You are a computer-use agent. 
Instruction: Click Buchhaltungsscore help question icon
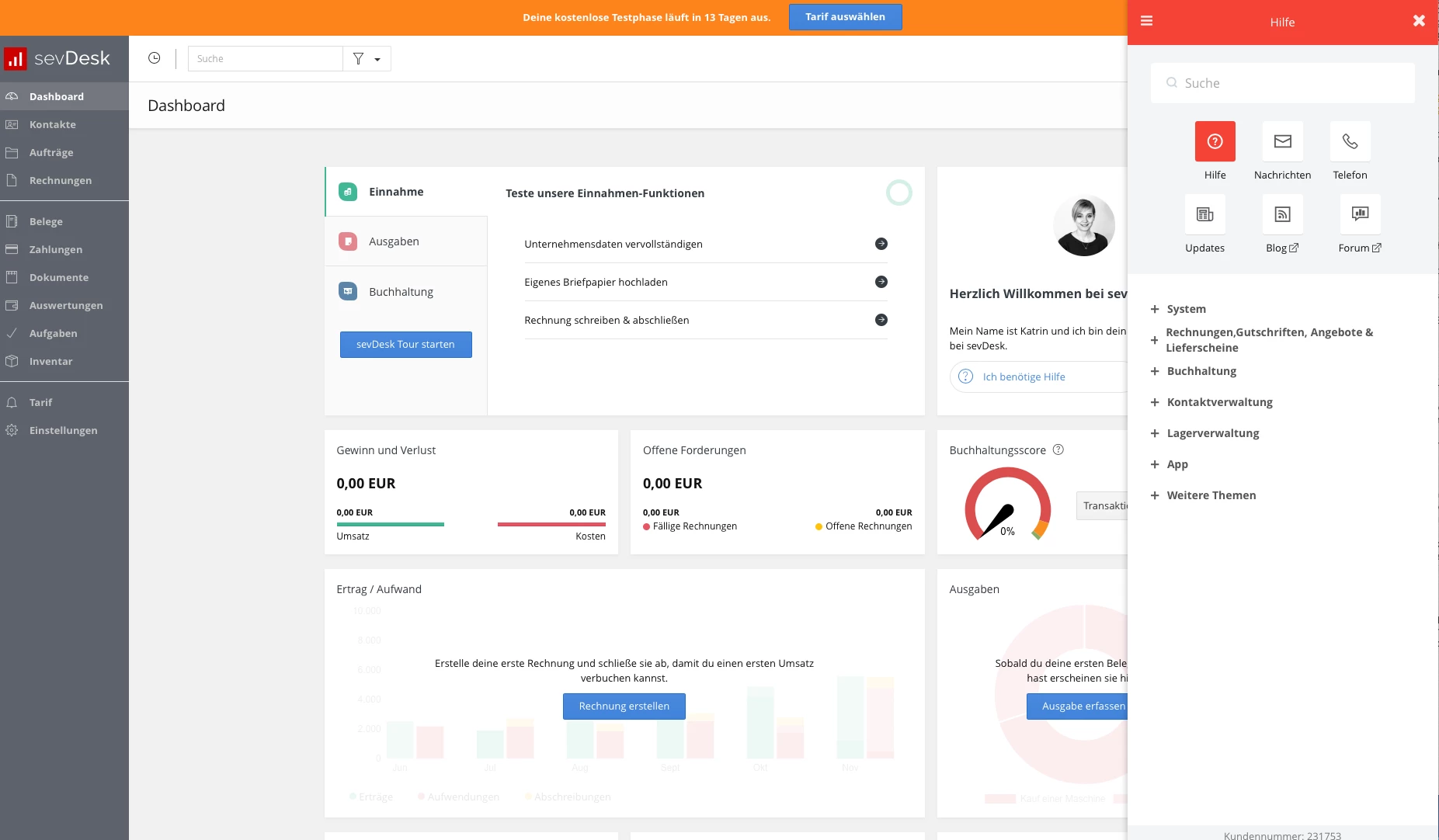[x=1058, y=450]
